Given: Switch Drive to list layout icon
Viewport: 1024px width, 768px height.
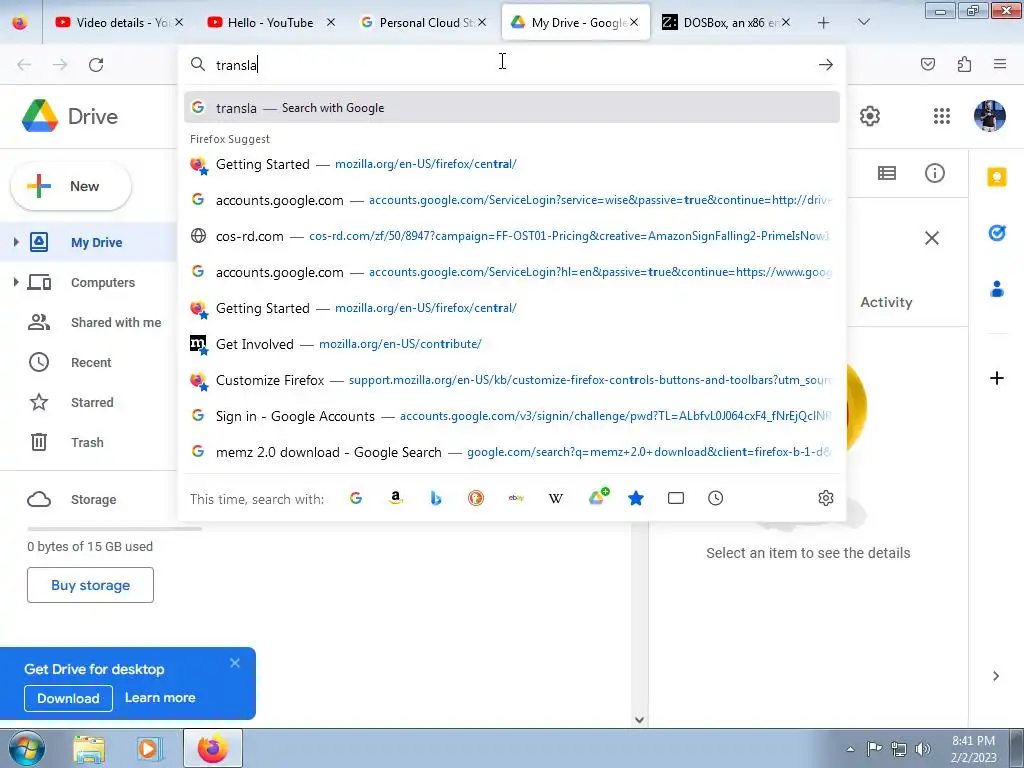Looking at the screenshot, I should click(x=887, y=173).
